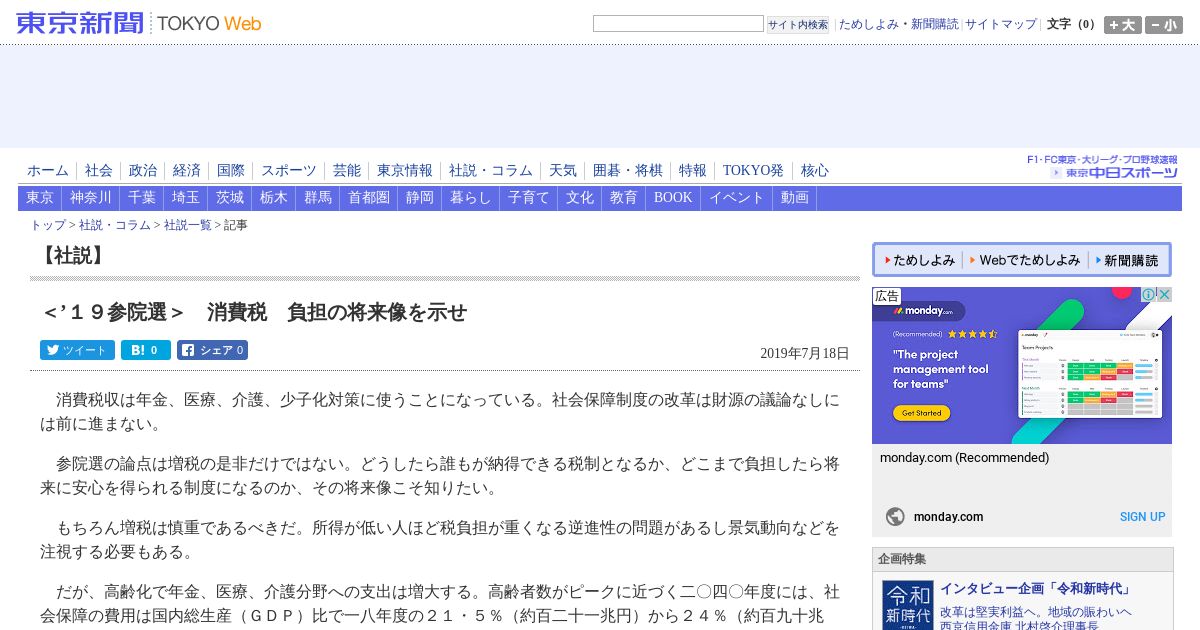Increase text size with ＋大 button
The height and width of the screenshot is (630, 1200).
1122,25
